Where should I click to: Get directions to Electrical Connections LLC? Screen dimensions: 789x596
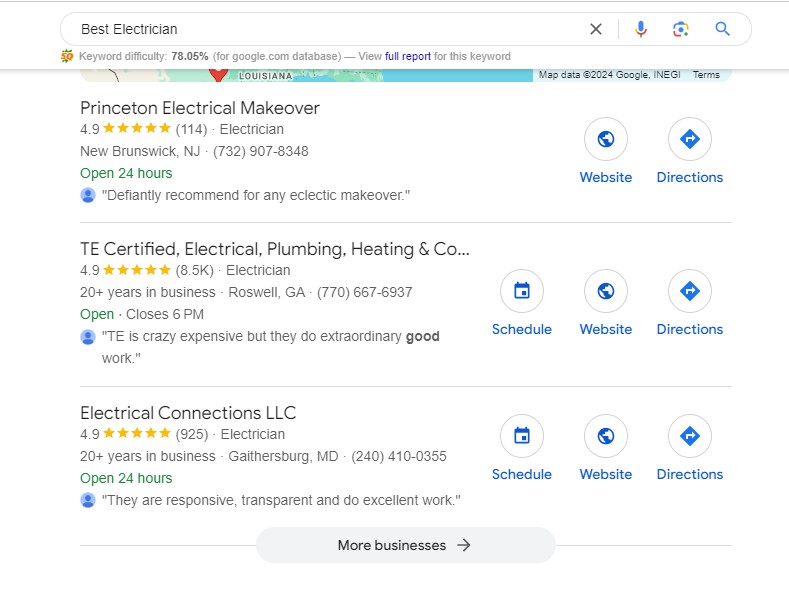[690, 436]
